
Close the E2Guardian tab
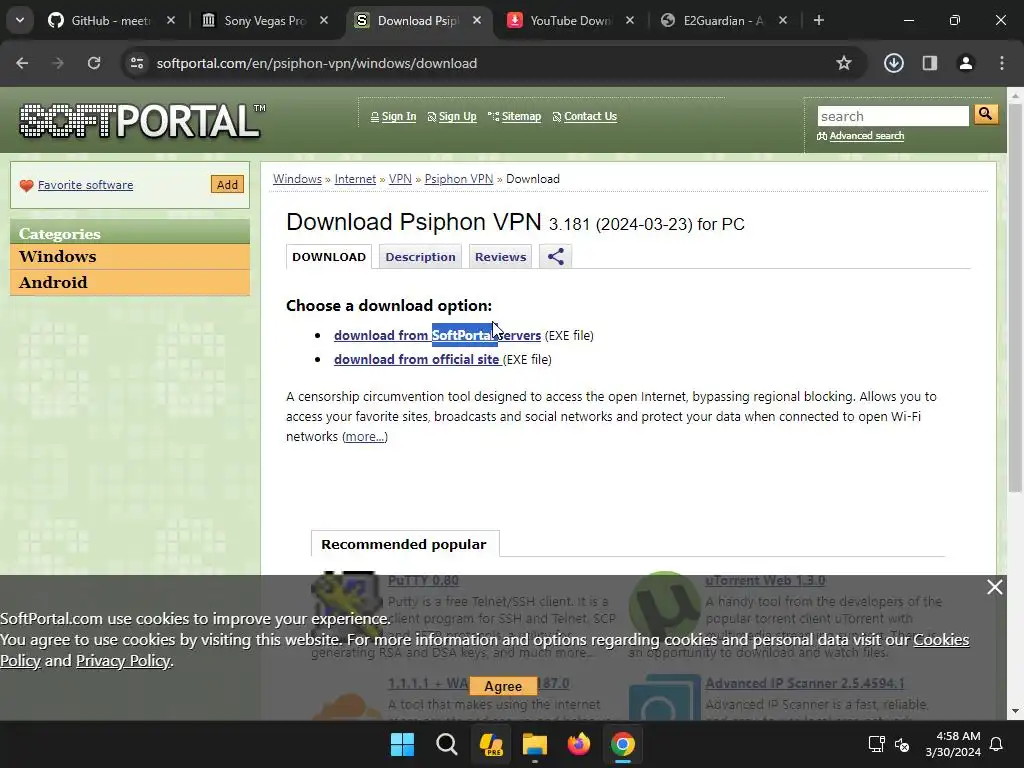coord(783,20)
